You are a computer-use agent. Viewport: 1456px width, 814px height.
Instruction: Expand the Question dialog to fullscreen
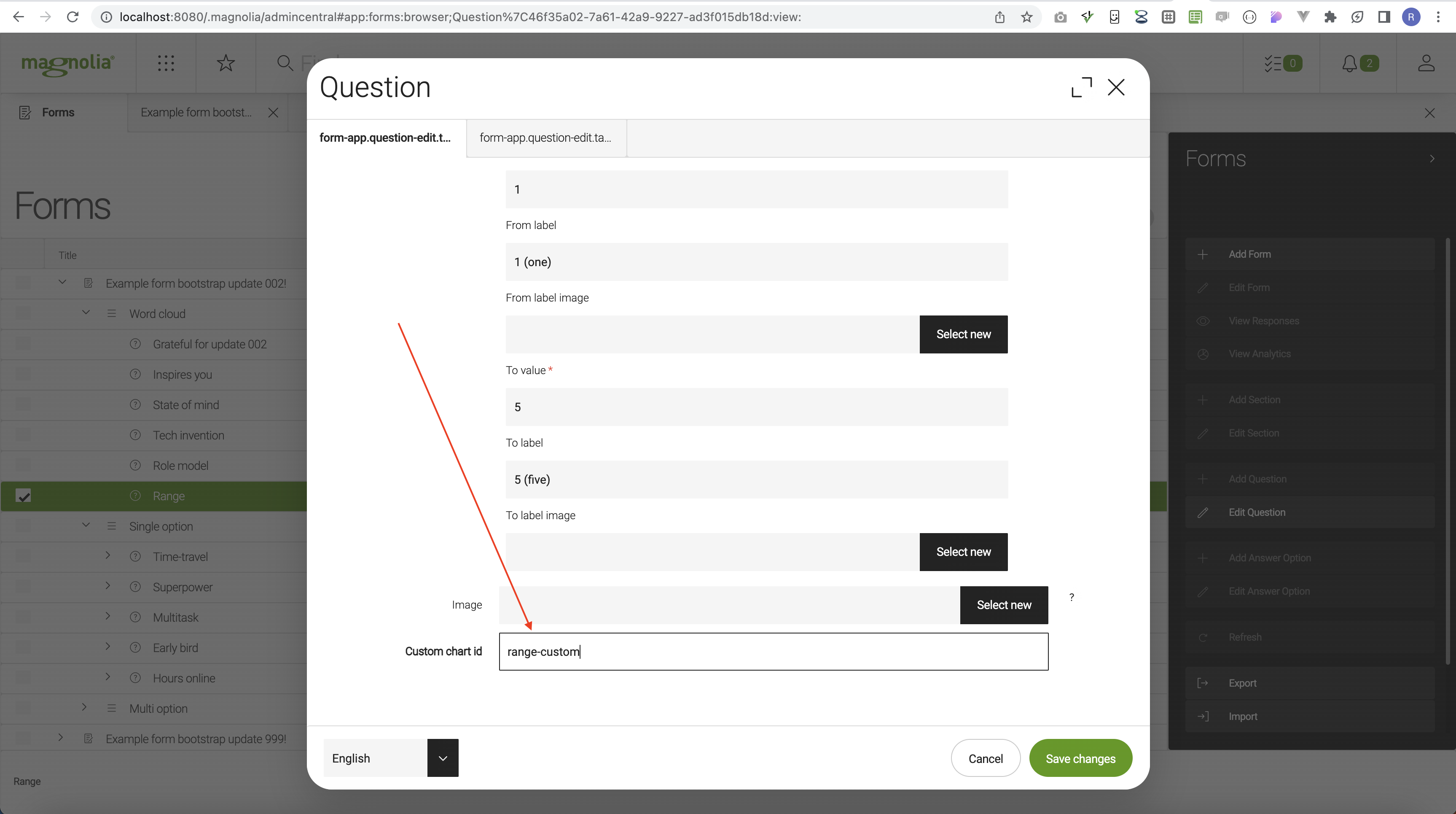1081,88
